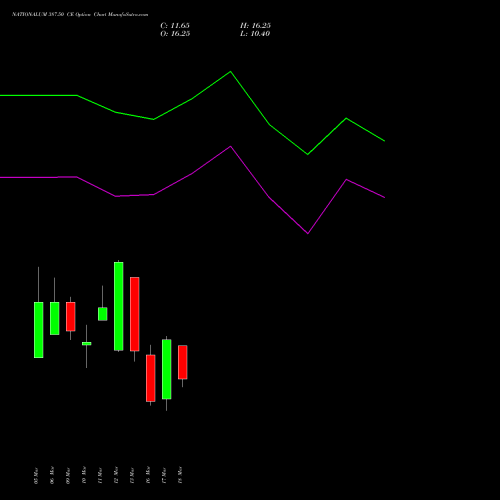The width and height of the screenshot is (500, 500).
Task: Select the tall green candle above 12 Mar
Action: pos(119,306)
